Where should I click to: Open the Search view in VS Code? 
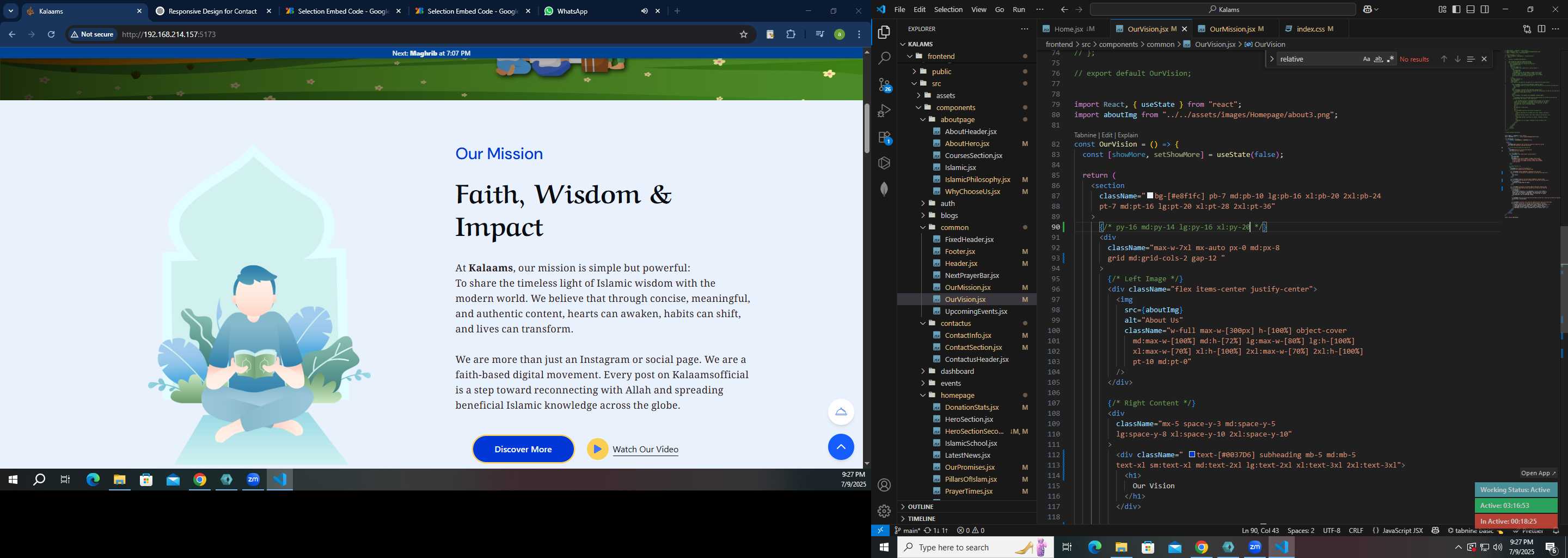[x=884, y=58]
